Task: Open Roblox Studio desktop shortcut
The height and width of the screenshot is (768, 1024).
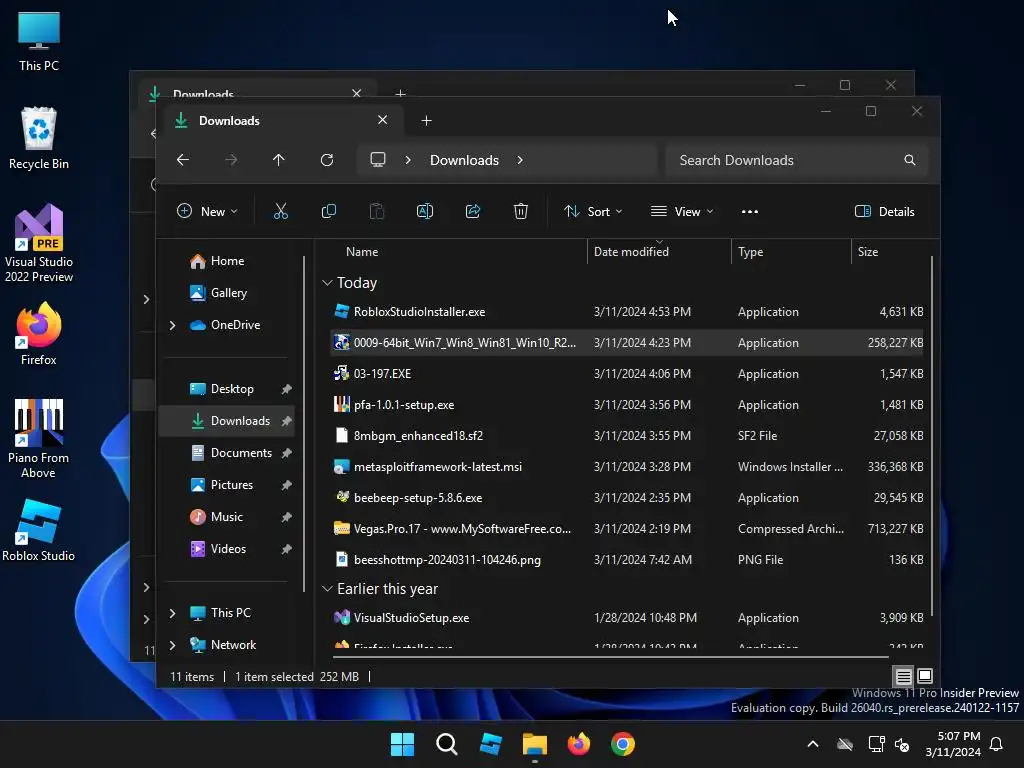Action: pos(39,530)
